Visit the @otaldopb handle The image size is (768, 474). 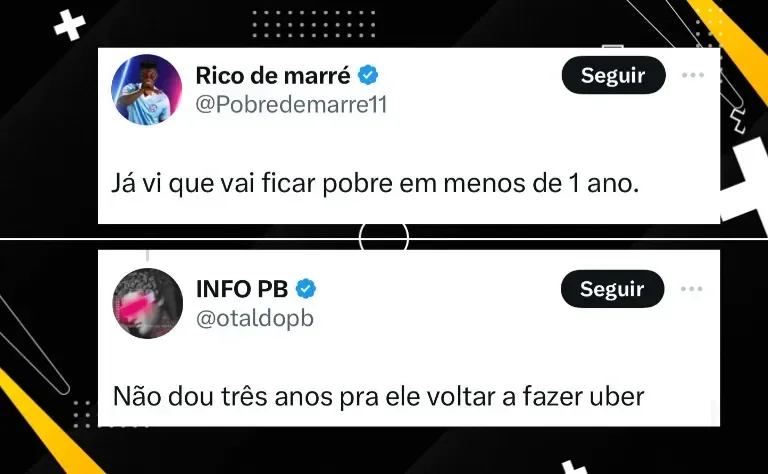(255, 319)
